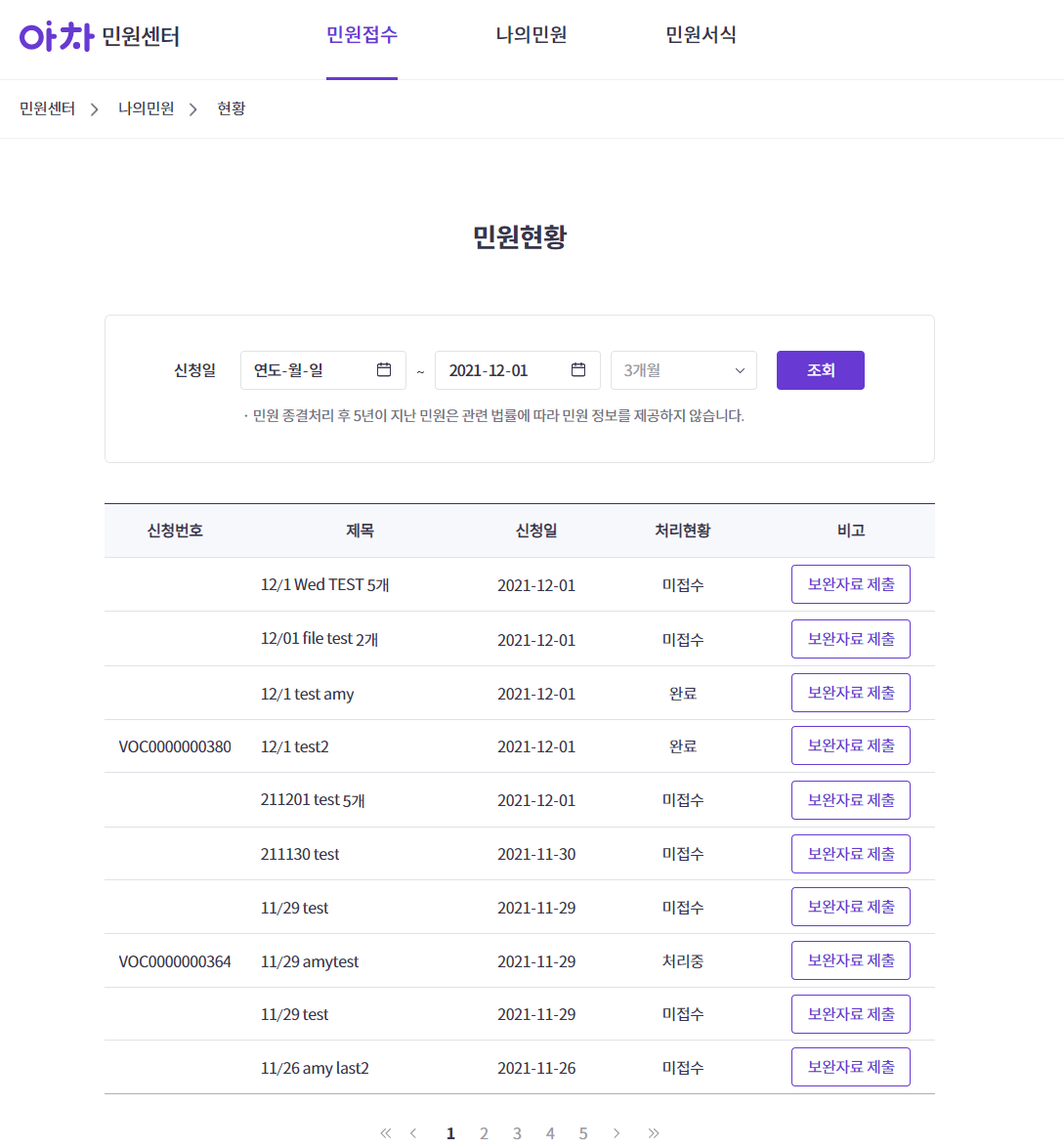Click the end date field showing 2021-12-01

pyautogui.click(x=498, y=370)
